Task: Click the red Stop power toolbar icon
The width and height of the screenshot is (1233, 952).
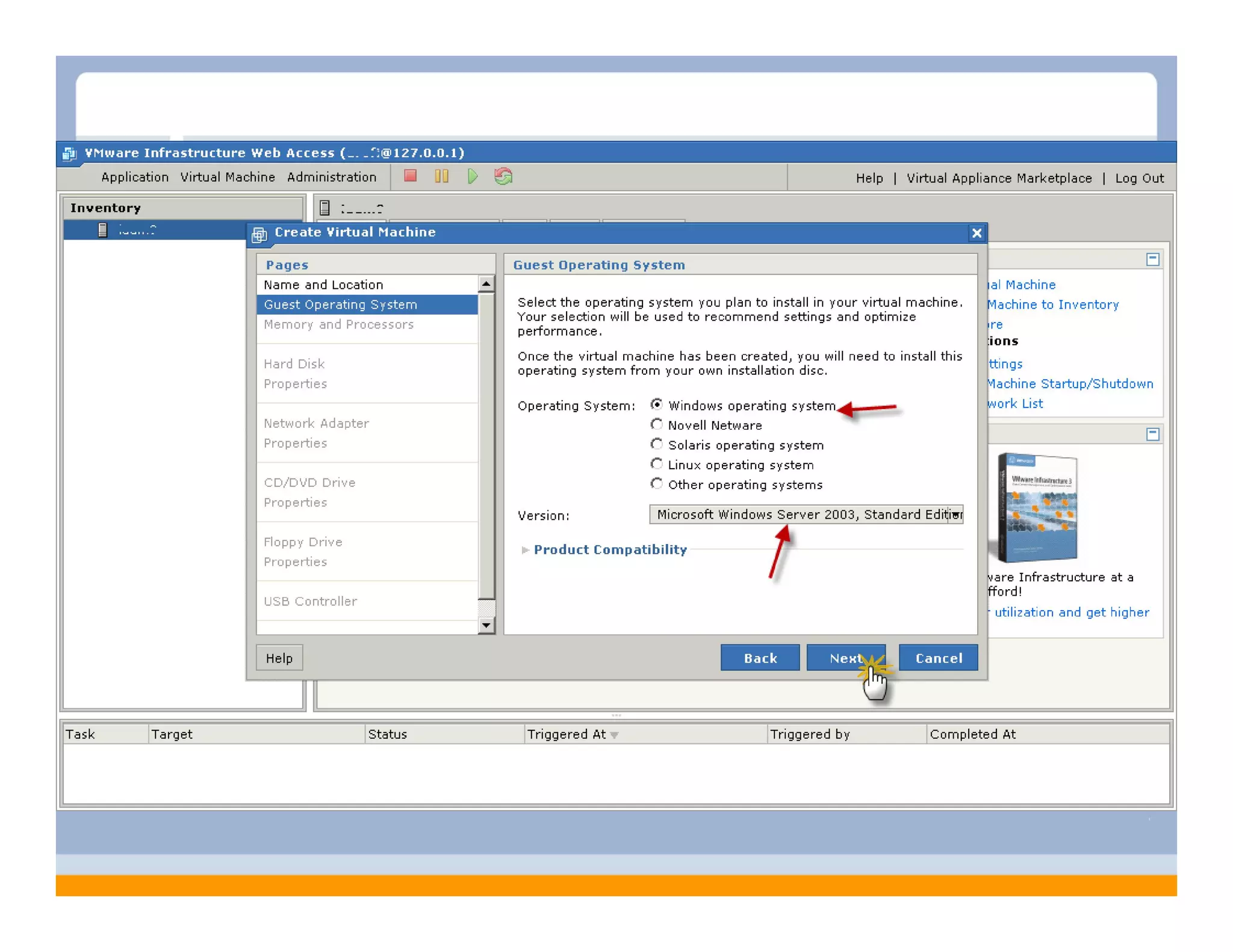Action: point(410,176)
